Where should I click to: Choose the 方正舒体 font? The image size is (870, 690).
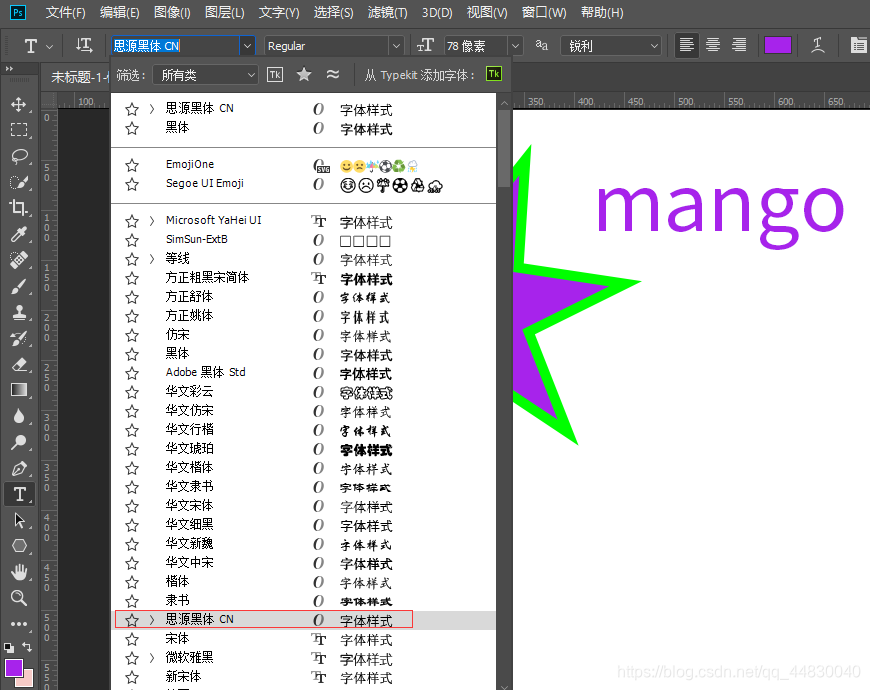pos(304,297)
